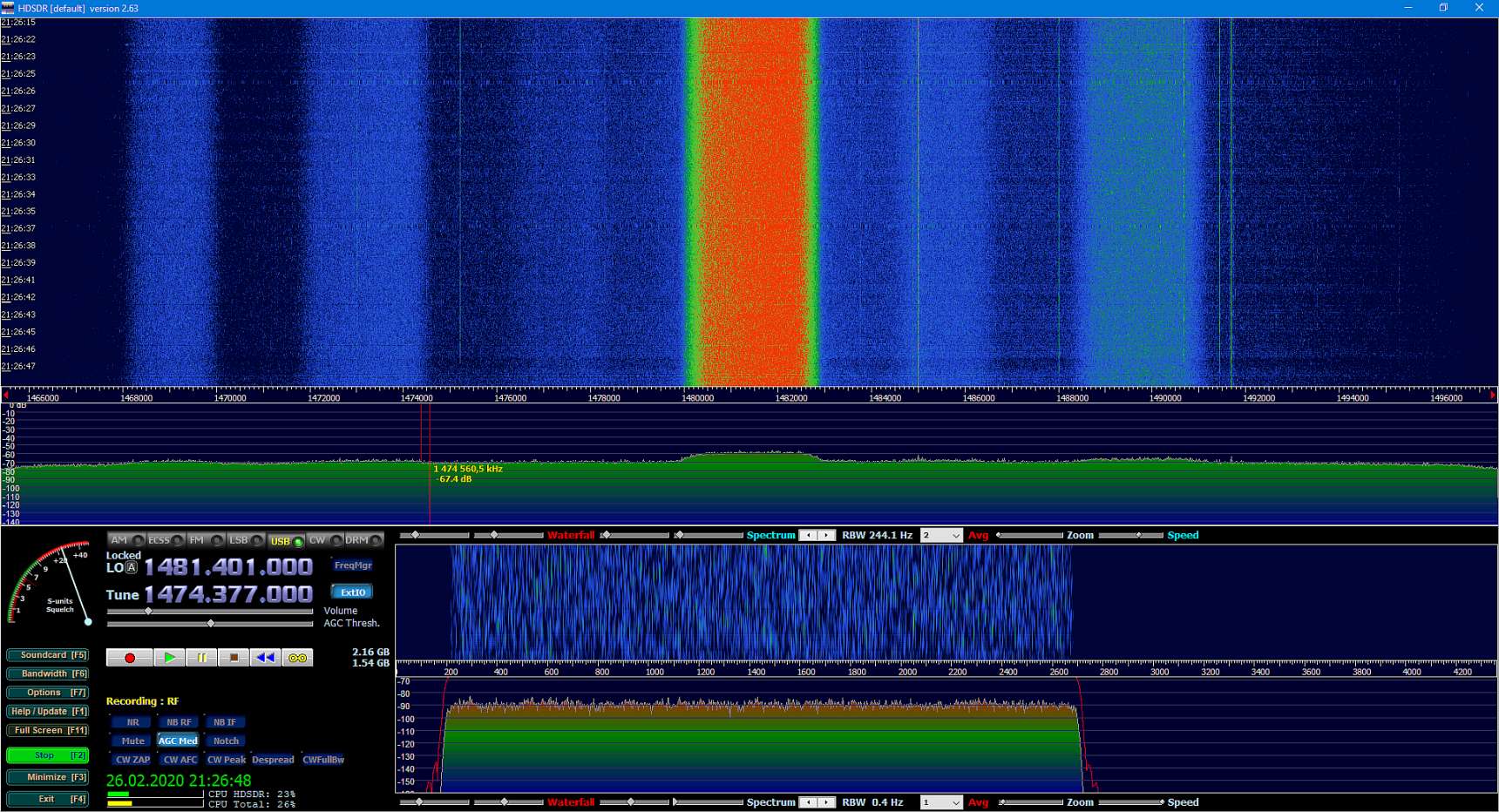Adjust the upper RF Zoom slider
Screen dimensions: 1499x812
tap(1030, 536)
